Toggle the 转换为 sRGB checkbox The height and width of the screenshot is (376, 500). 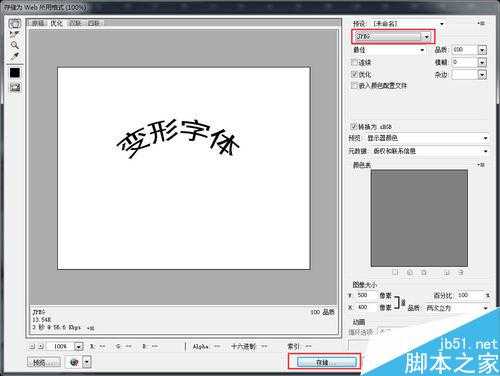coord(353,126)
